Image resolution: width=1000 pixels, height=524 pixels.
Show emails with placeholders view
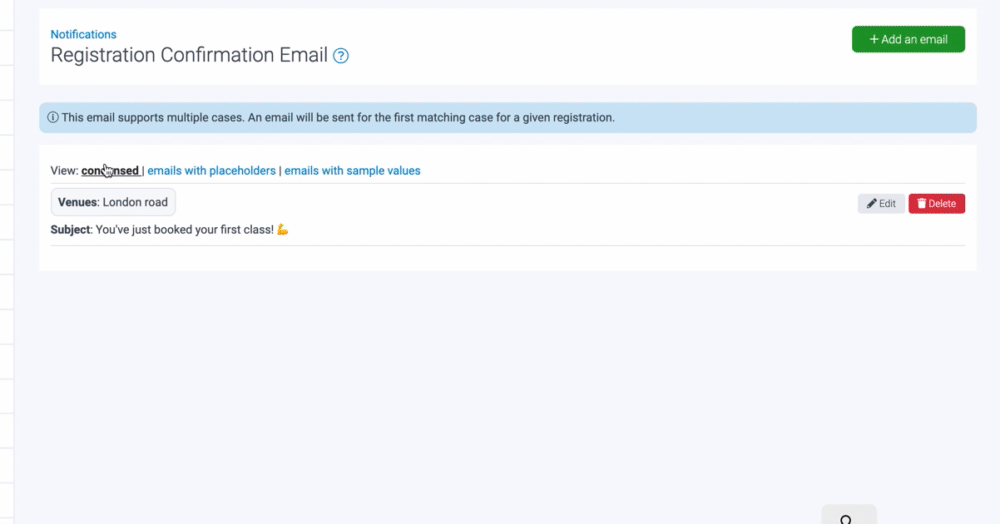[211, 171]
